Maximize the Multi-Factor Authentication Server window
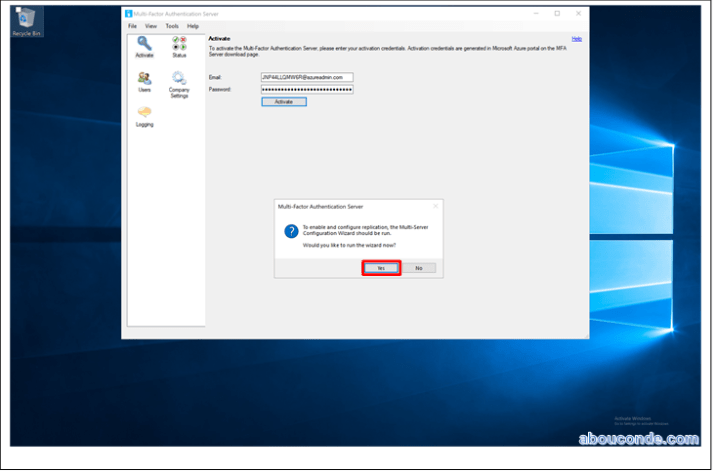714x471 pixels. (x=557, y=13)
